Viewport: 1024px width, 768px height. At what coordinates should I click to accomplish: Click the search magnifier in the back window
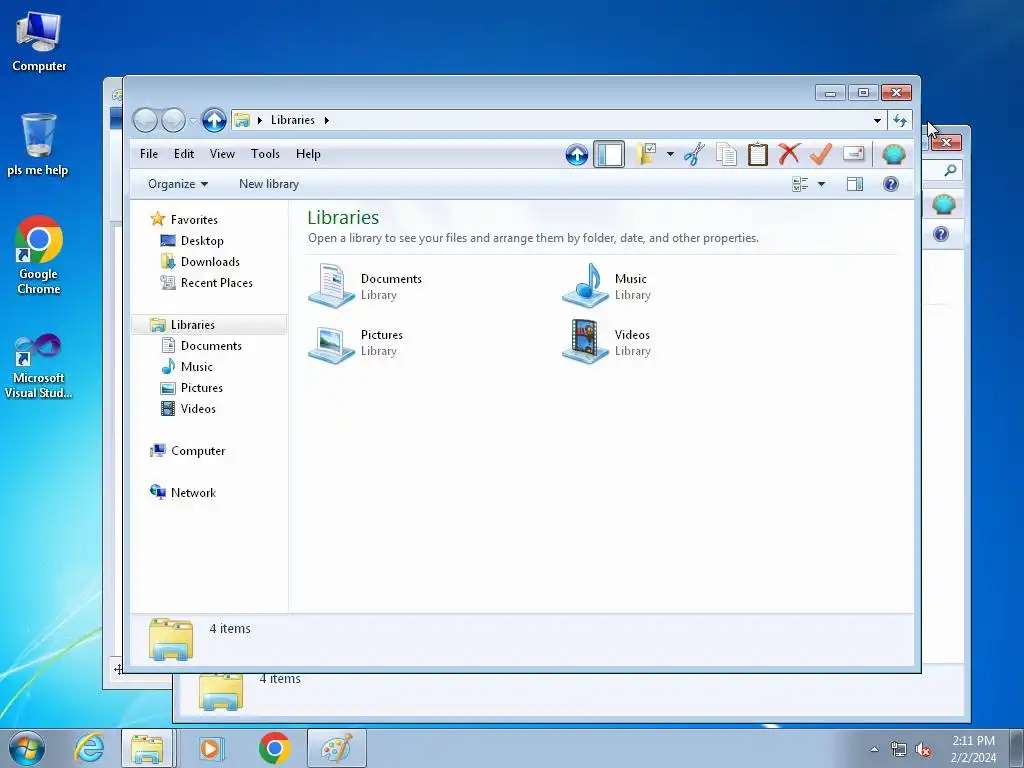950,170
